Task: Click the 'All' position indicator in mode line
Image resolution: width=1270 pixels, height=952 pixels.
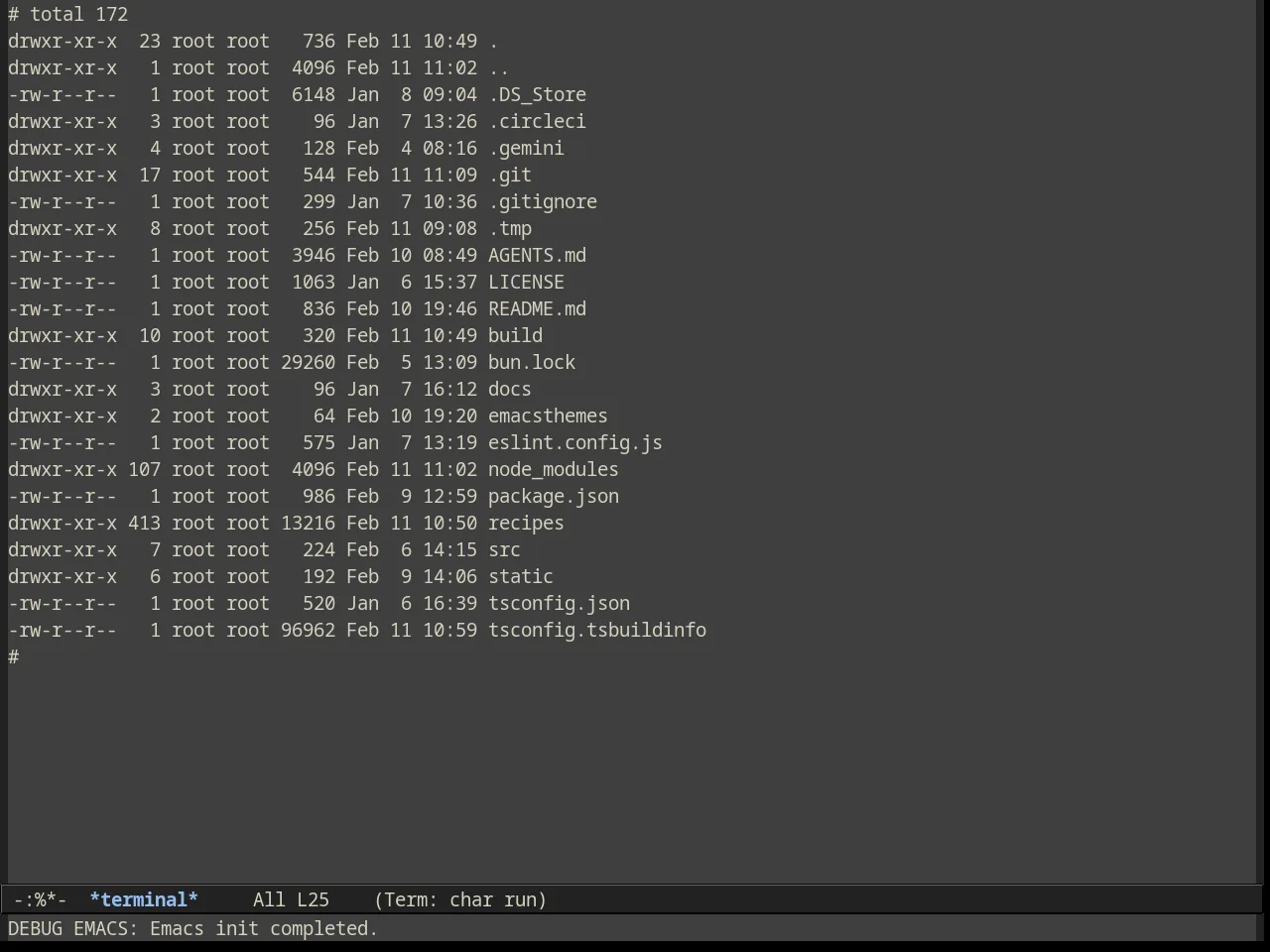Action: point(269,899)
